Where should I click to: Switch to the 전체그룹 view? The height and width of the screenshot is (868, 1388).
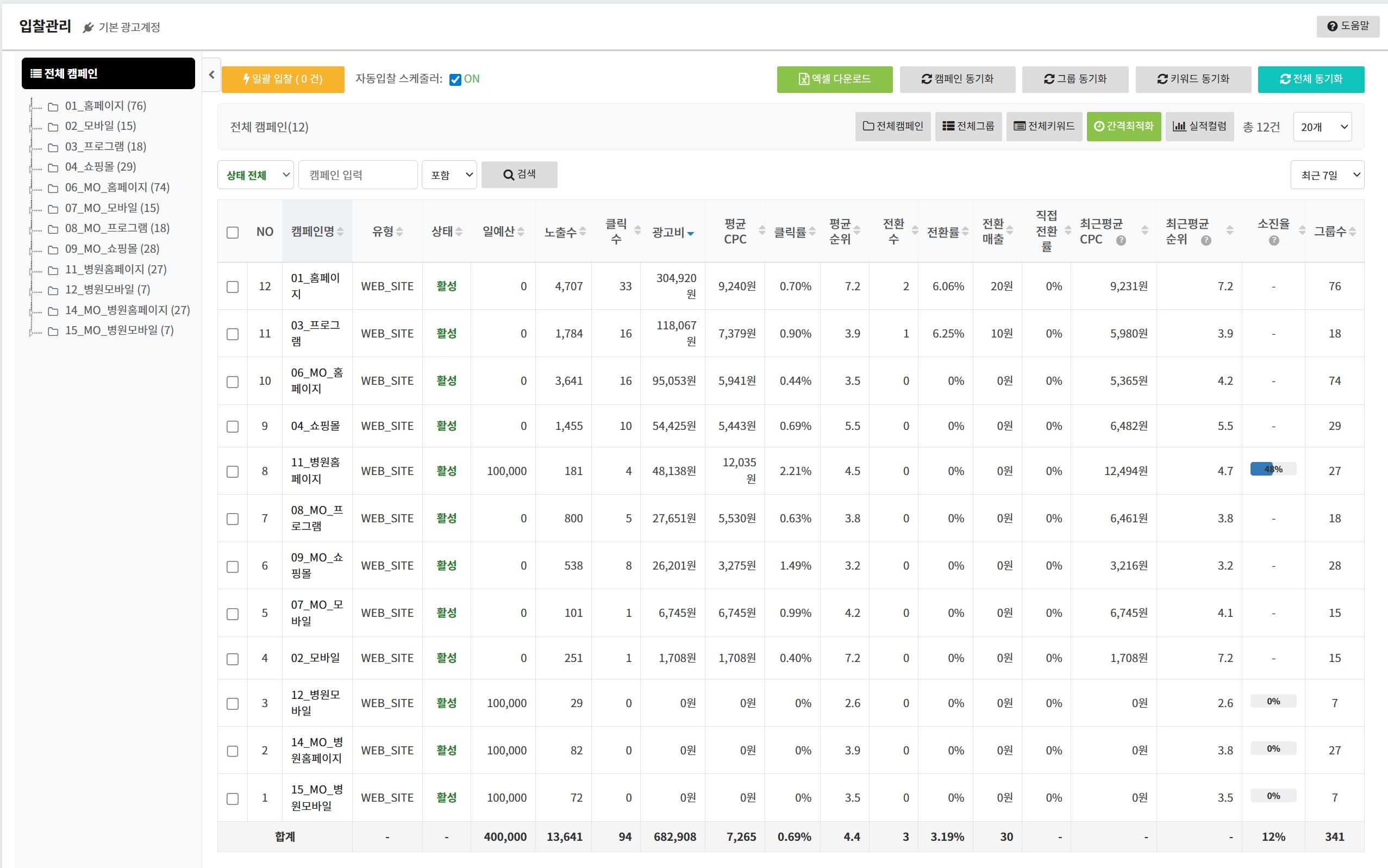click(968, 126)
